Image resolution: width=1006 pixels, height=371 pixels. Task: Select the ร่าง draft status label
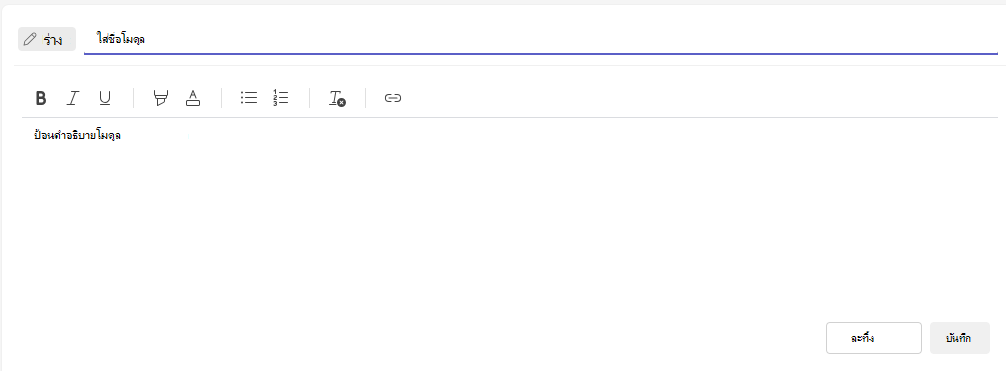[x=53, y=40]
